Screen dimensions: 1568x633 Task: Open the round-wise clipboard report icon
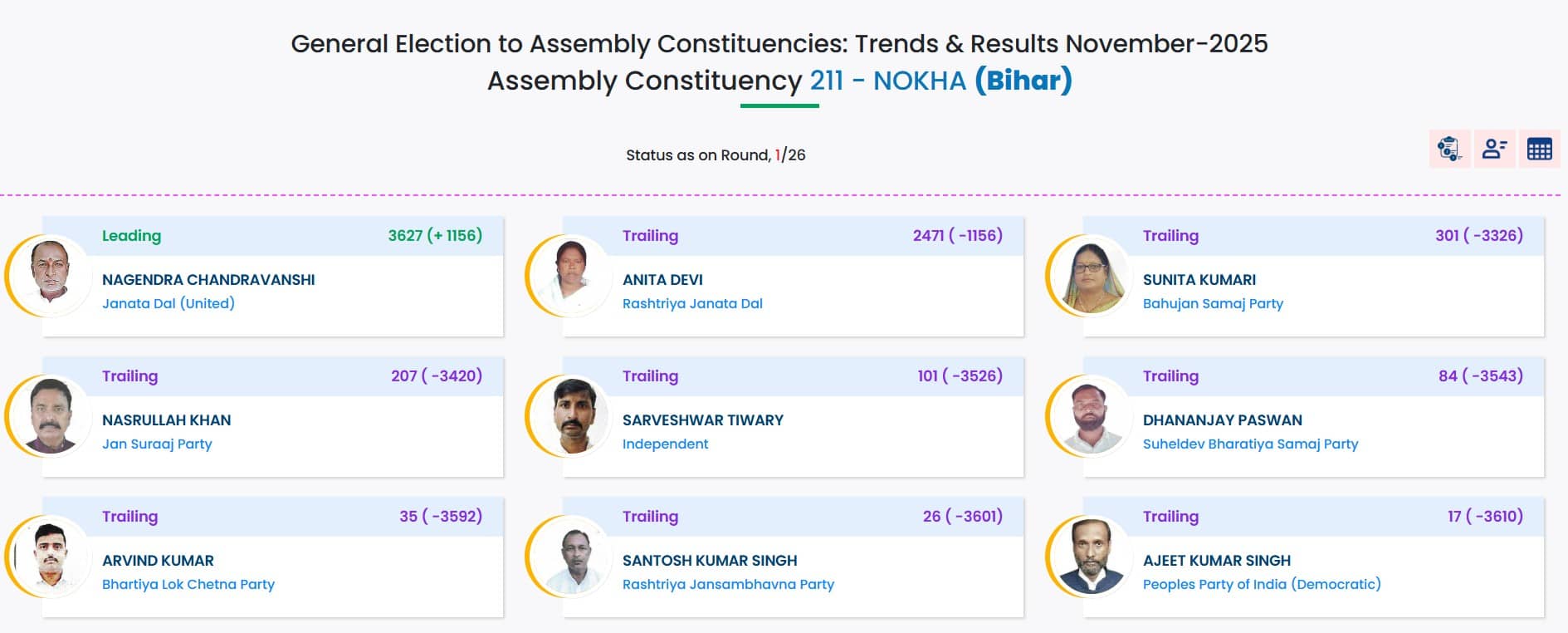click(1449, 149)
